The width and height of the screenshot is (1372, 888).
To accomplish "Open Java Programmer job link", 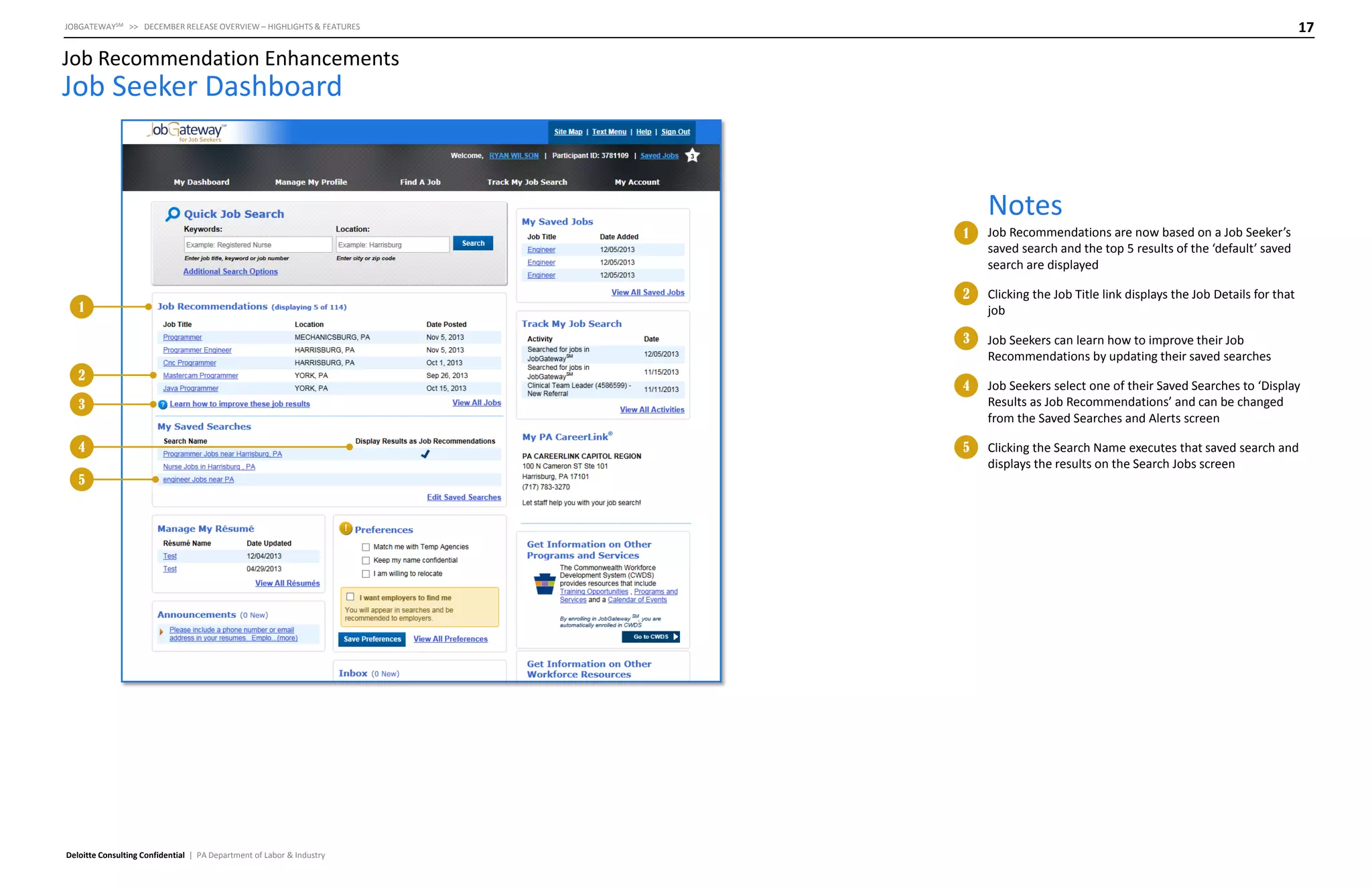I will coord(190,389).
